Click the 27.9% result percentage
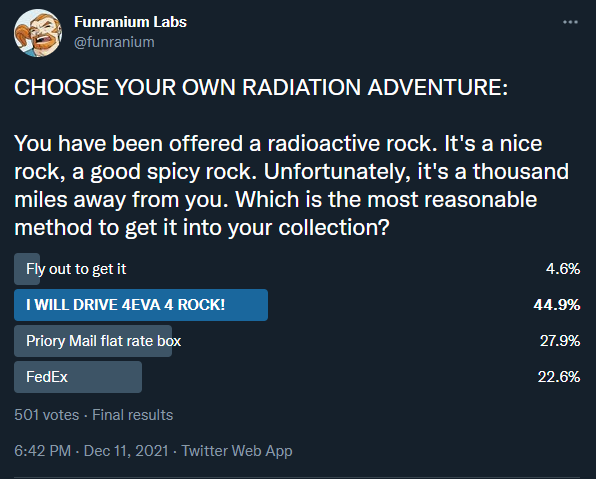Image resolution: width=596 pixels, height=479 pixels. point(560,341)
